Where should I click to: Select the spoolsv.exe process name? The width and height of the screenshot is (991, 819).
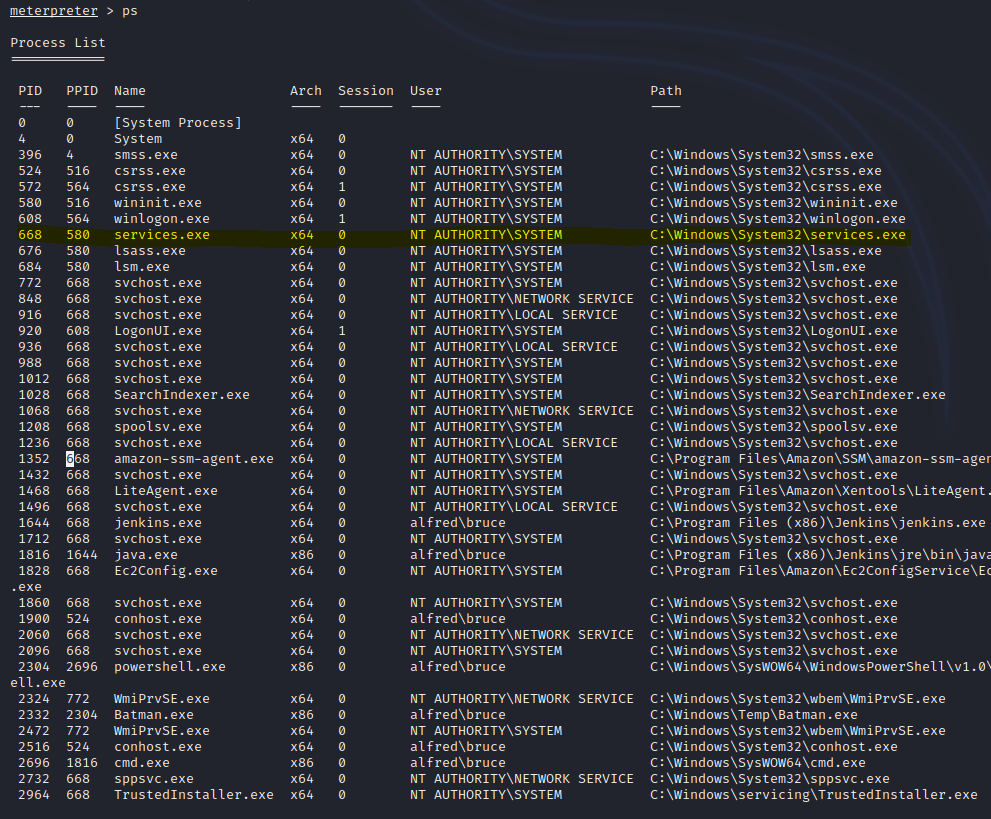(x=158, y=427)
